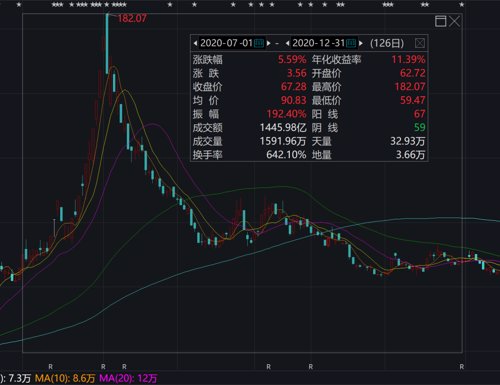
Task: Maximize the chart with the window icon
Action: click(x=440, y=21)
